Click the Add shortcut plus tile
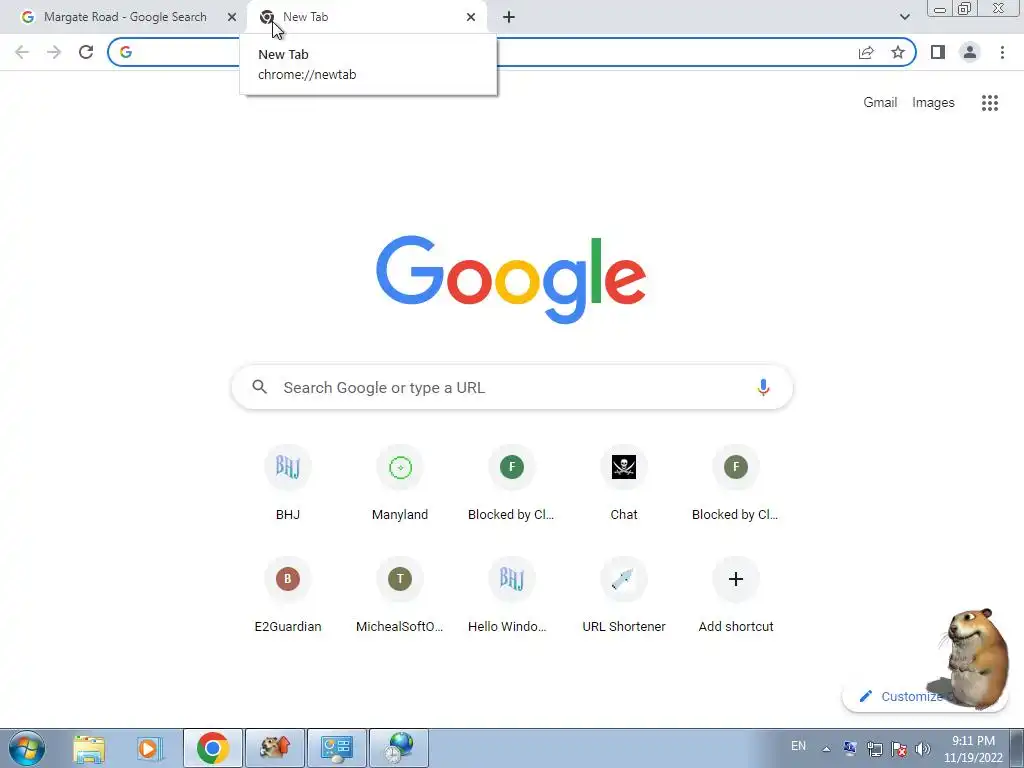This screenshot has height=768, width=1024. (736, 595)
